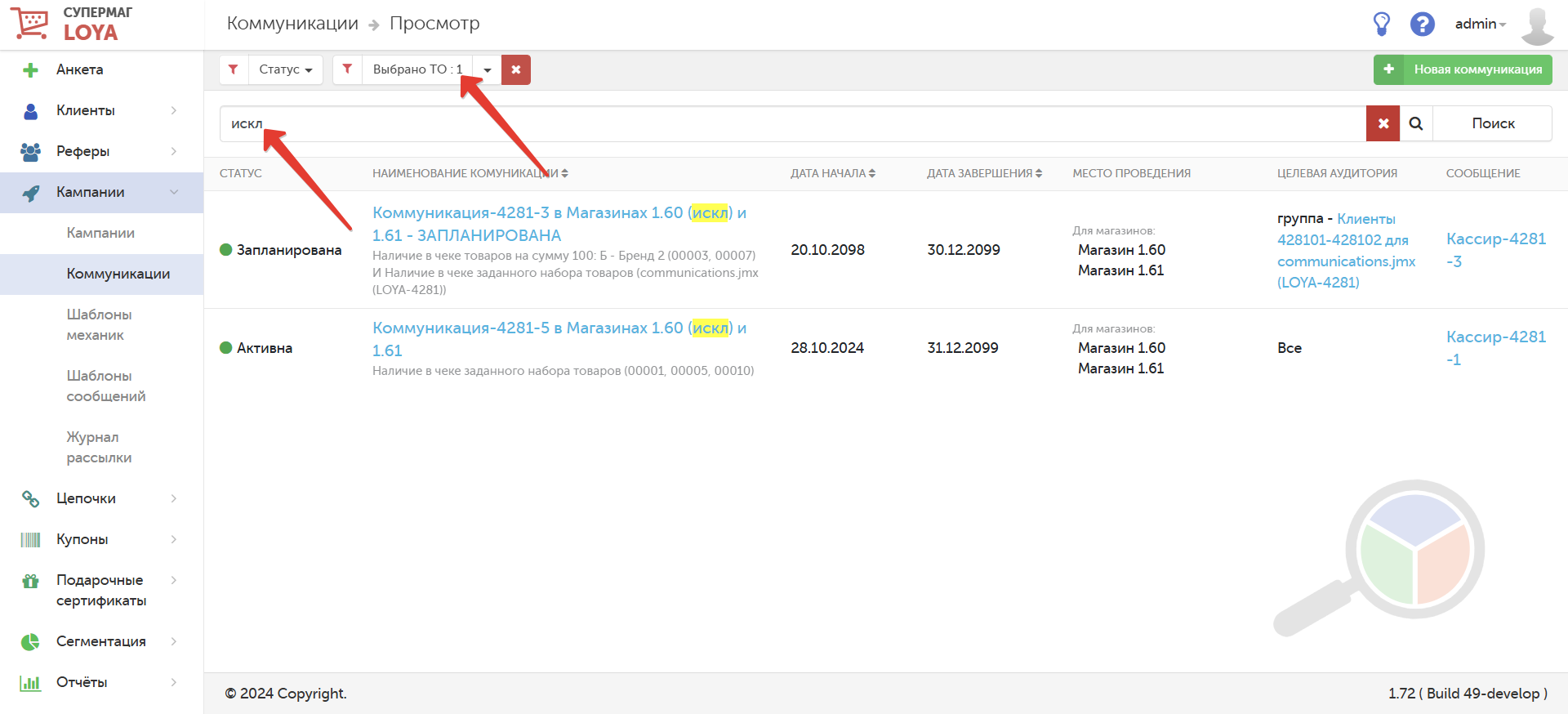
Task: Open the Выбрано ТО : 1 dropdown arrow
Action: point(488,69)
